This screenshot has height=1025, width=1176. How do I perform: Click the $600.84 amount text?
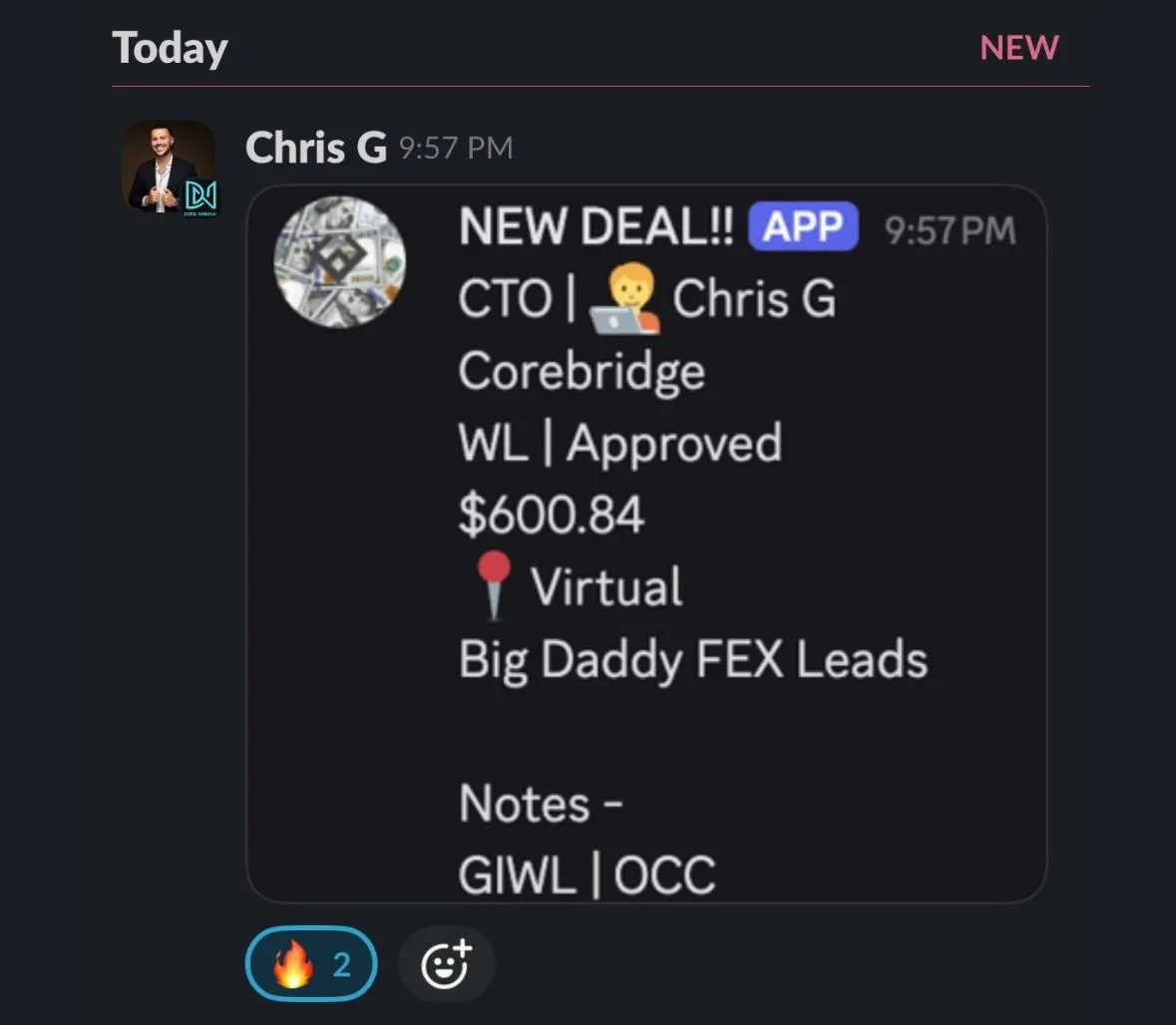click(x=552, y=514)
